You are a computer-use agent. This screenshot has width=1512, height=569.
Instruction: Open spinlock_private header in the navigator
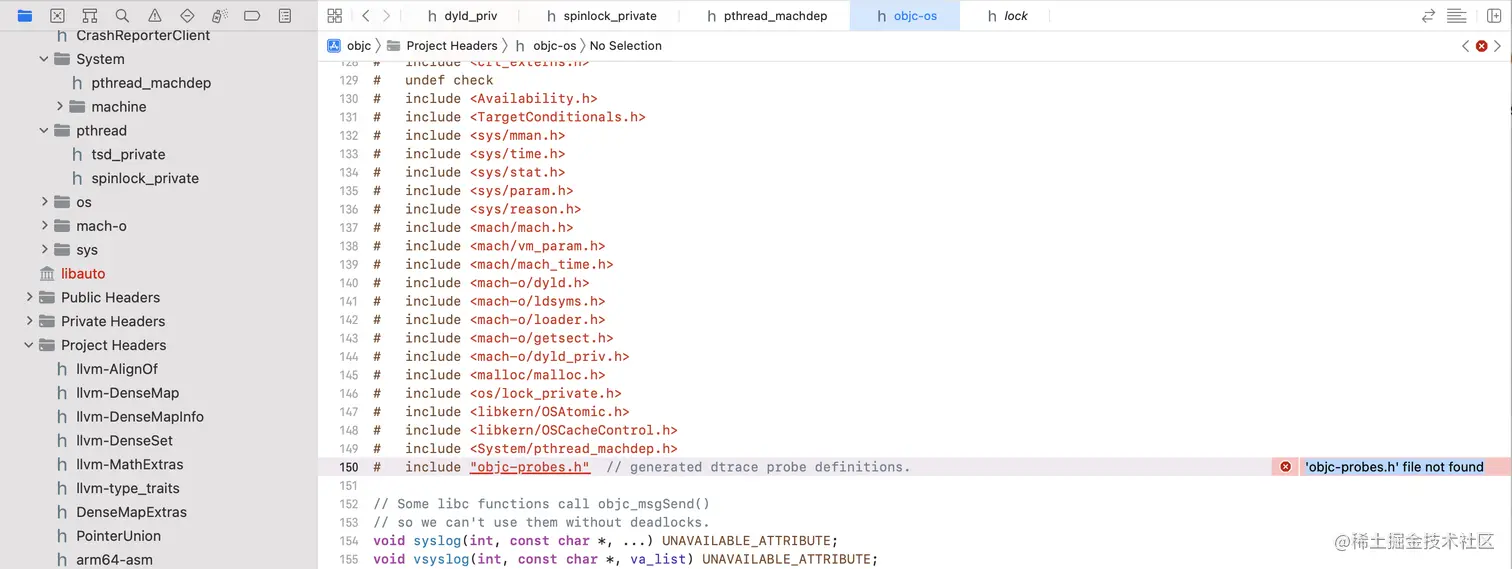tap(145, 178)
